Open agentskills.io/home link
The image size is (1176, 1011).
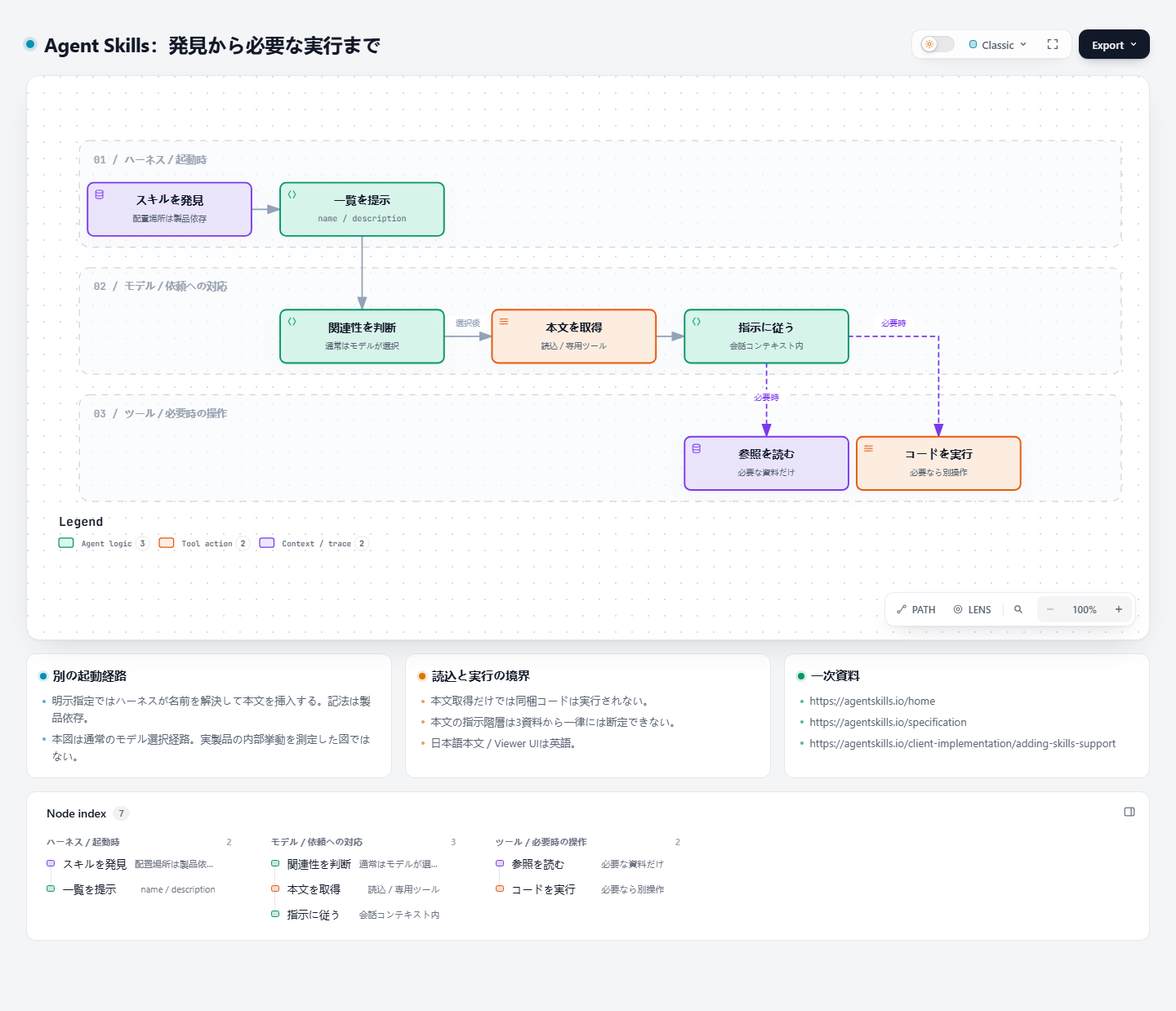coord(872,701)
